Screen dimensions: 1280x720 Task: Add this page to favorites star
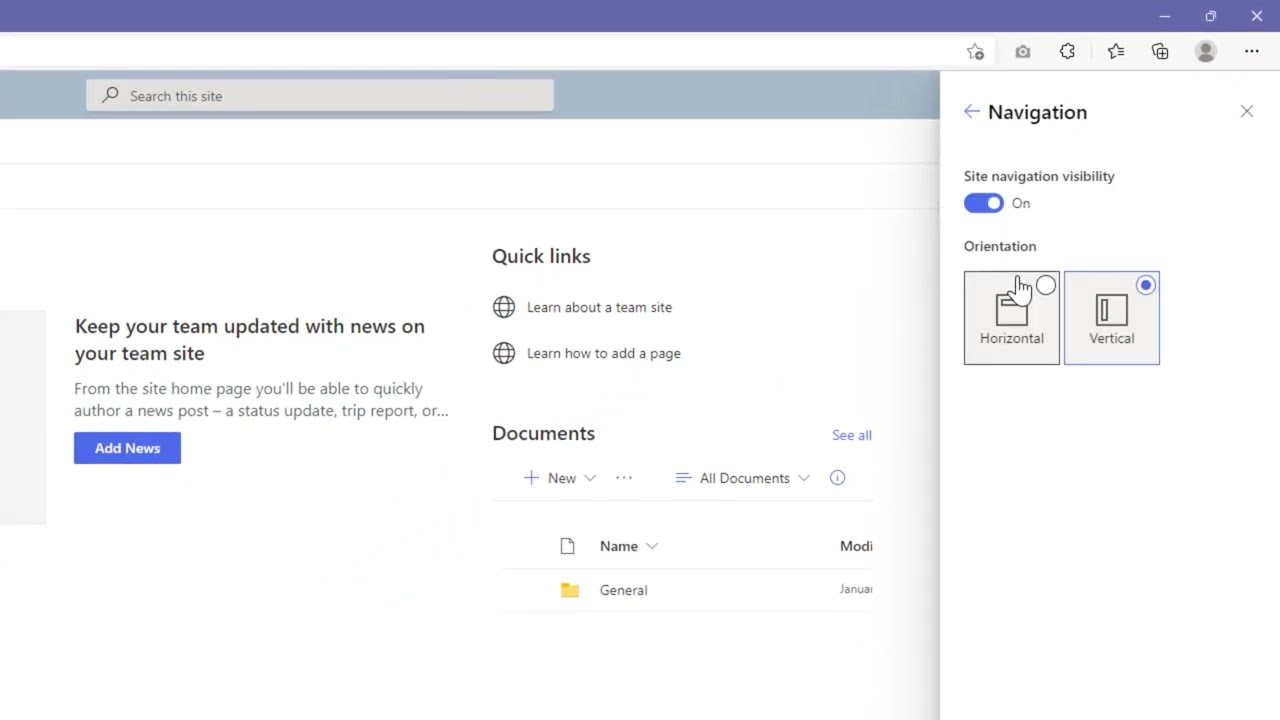point(975,52)
